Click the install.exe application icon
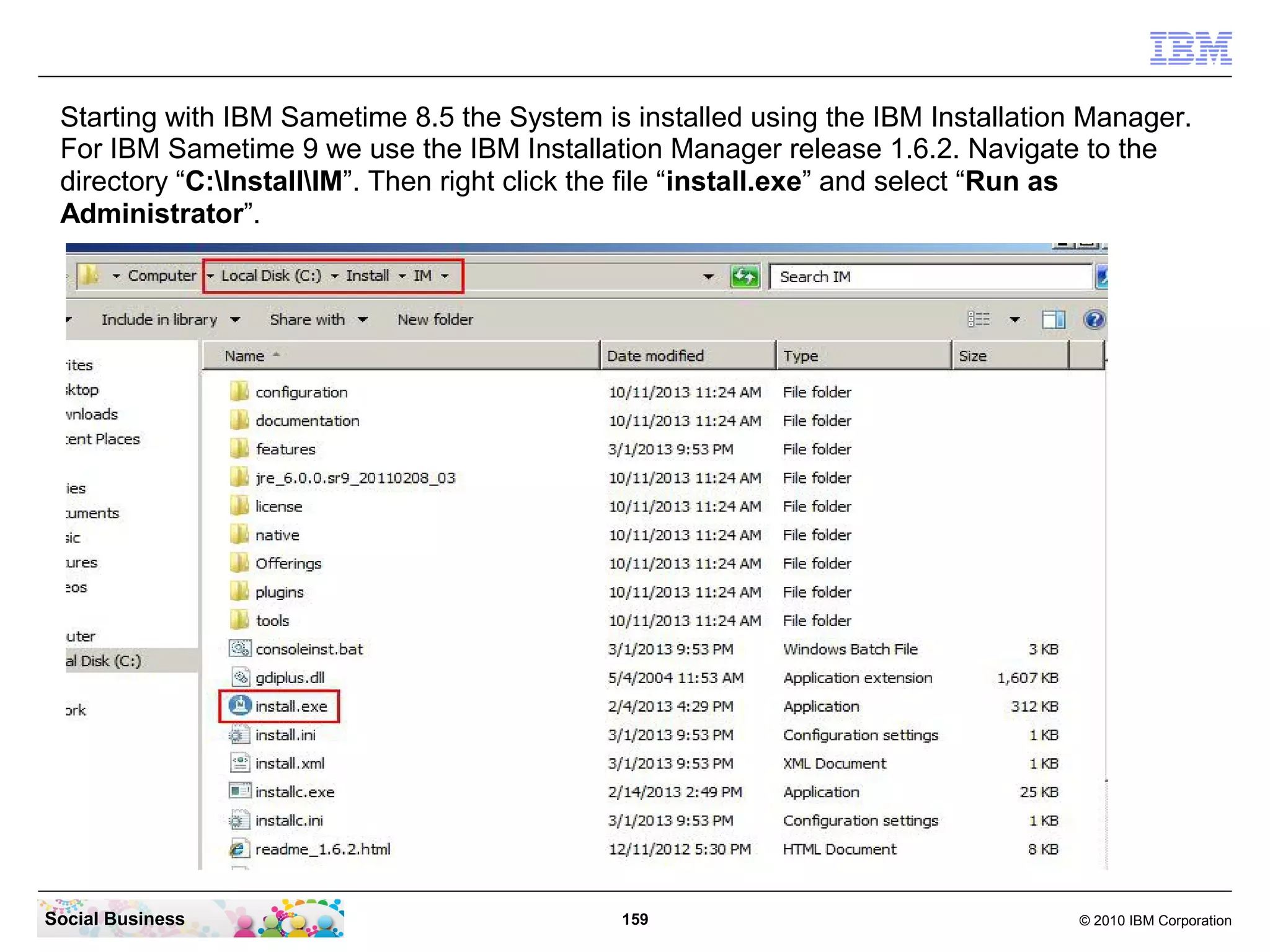Viewport: 1270px width, 952px height. (x=239, y=706)
